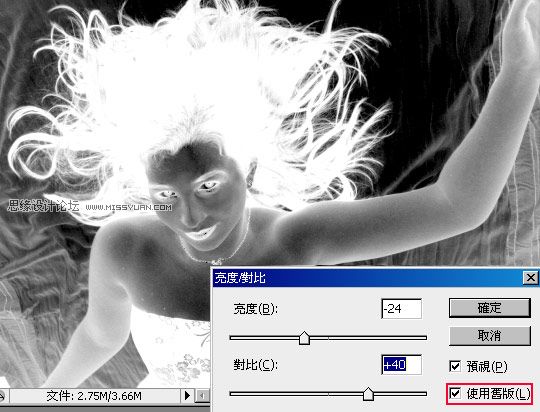Click the 亮度 slider handle
Screen dimensions: 540x412
tap(304, 338)
